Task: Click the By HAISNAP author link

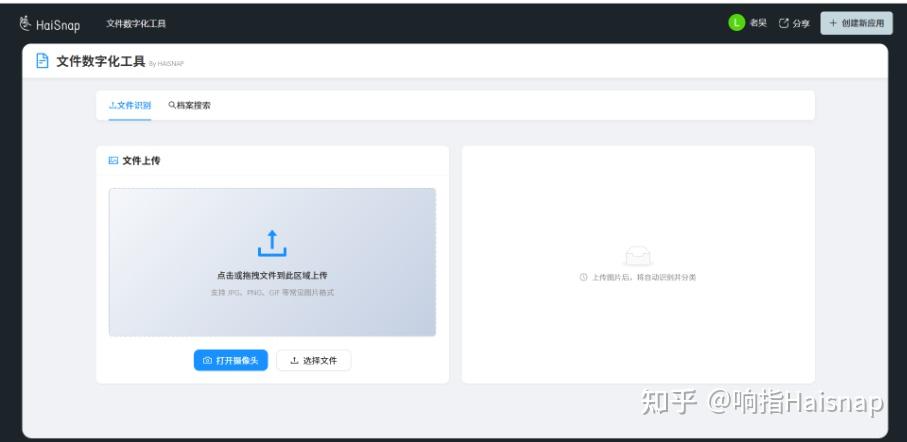Action: pyautogui.click(x=166, y=64)
